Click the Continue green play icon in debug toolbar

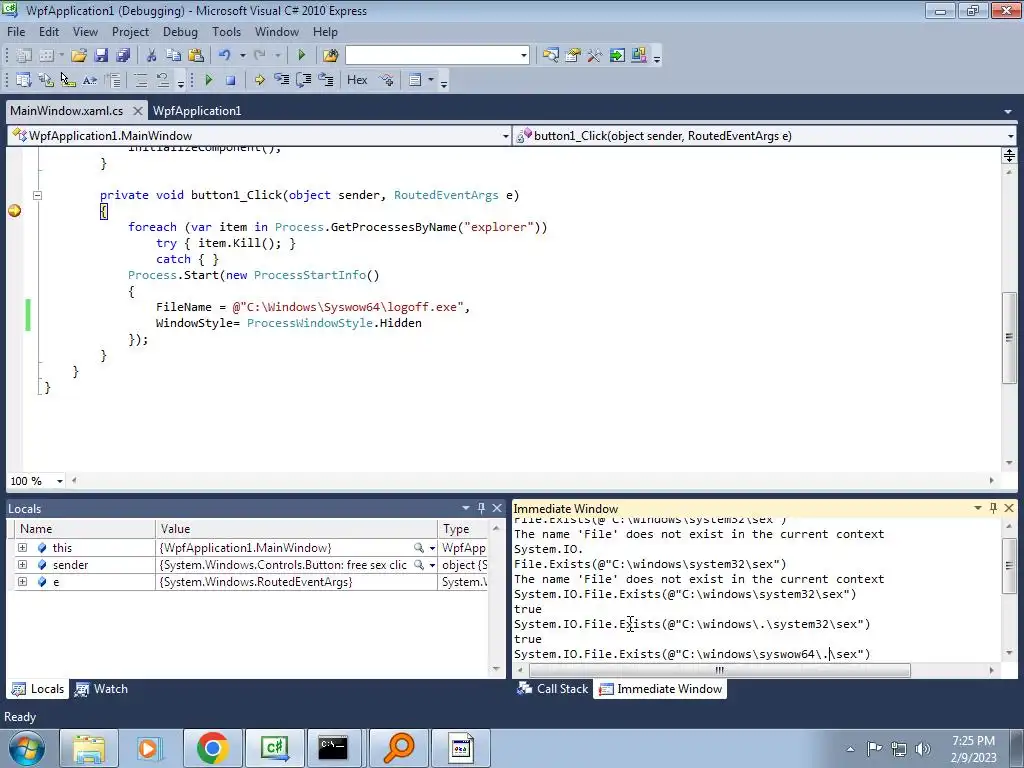(209, 80)
